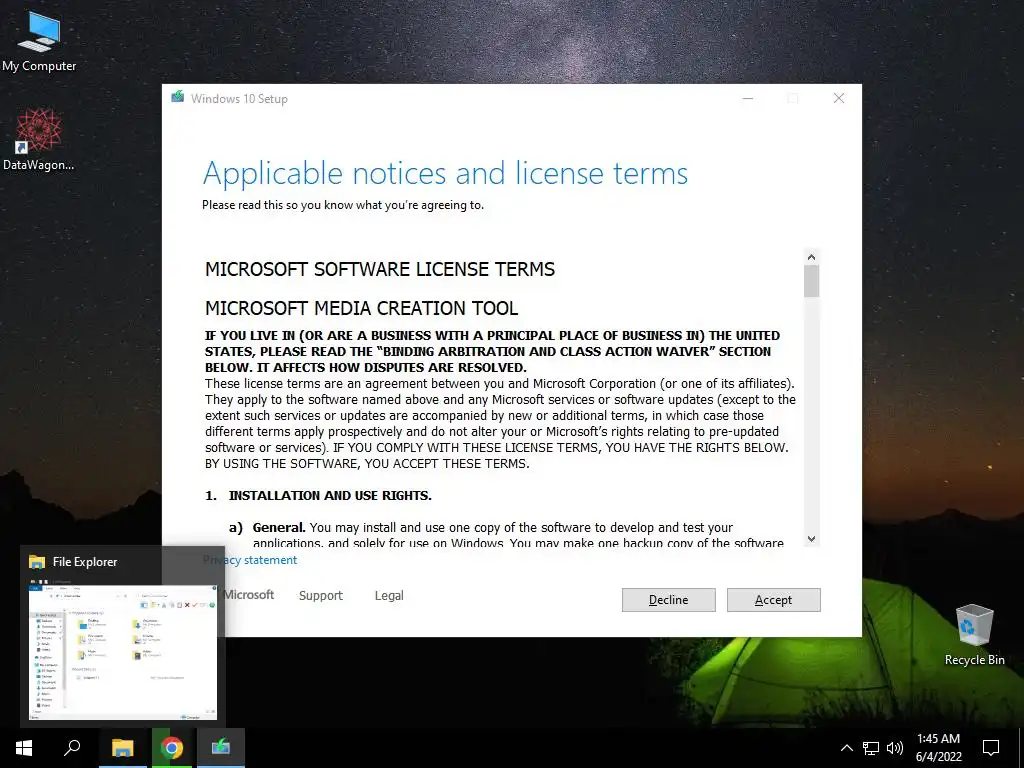Screen dimensions: 1024x768
Task: Click the 'MICROSOFT MEDIA CREATION TOOL' heading
Action: 362,308
